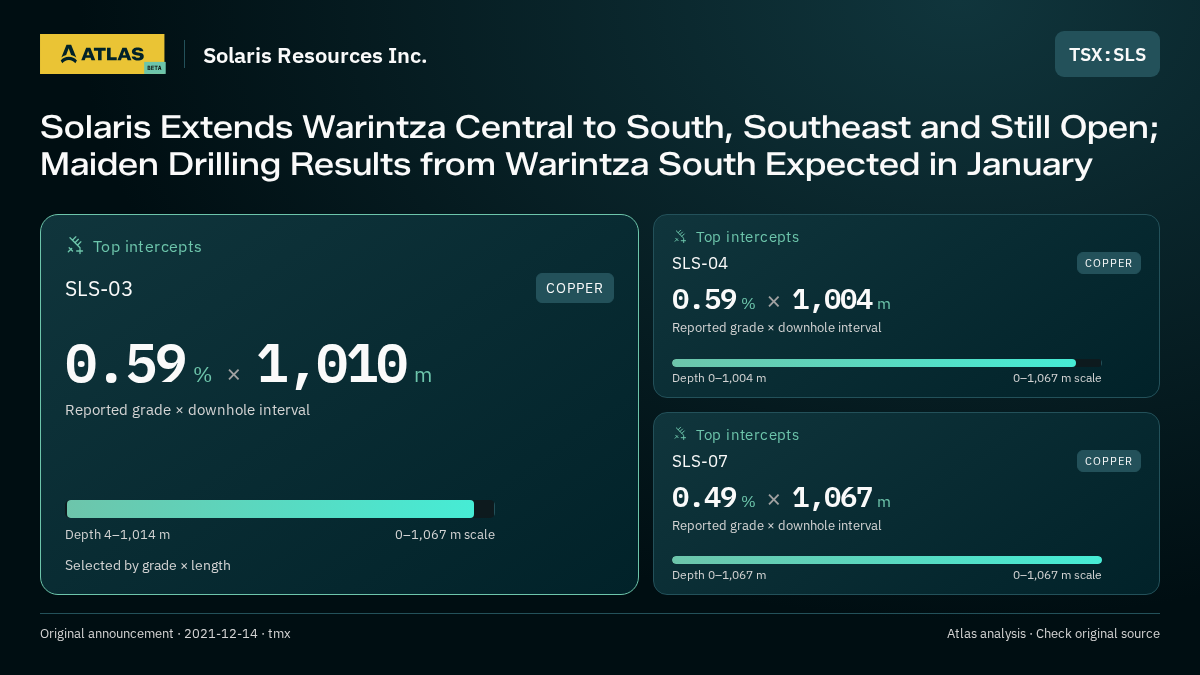Click 'Depth 4–1,014 m' label
Image resolution: width=1200 pixels, height=675 pixels.
pos(117,535)
